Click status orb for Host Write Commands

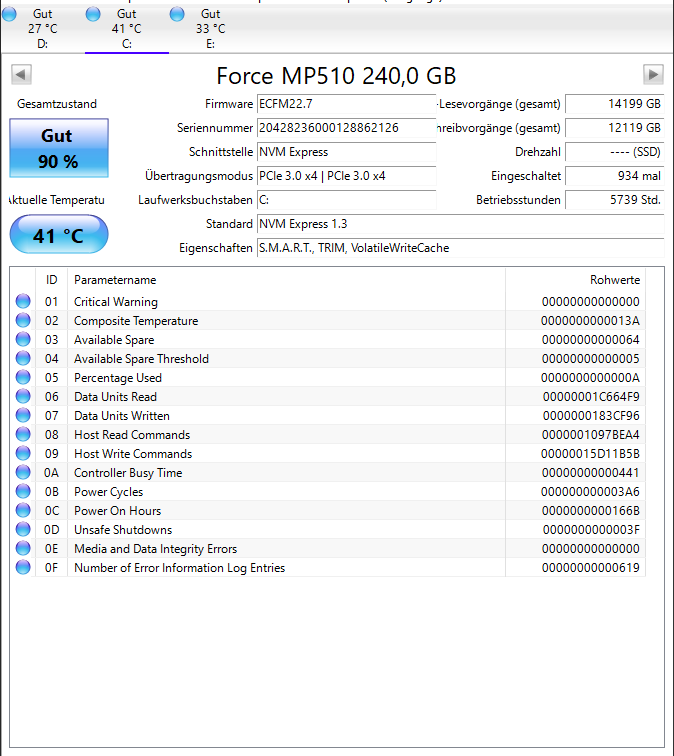pos(23,453)
